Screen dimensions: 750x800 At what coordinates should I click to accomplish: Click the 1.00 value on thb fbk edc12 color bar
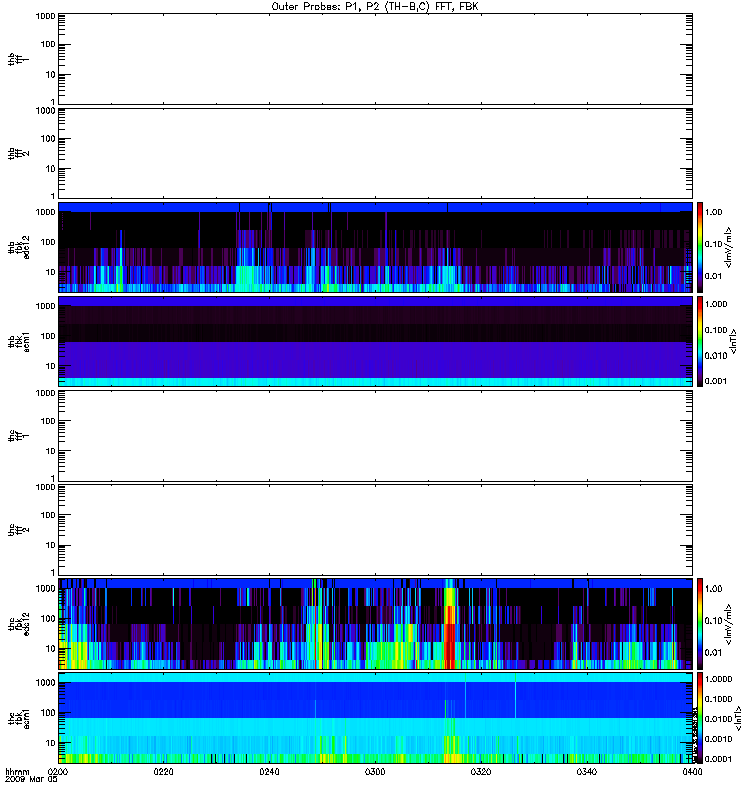click(713, 212)
